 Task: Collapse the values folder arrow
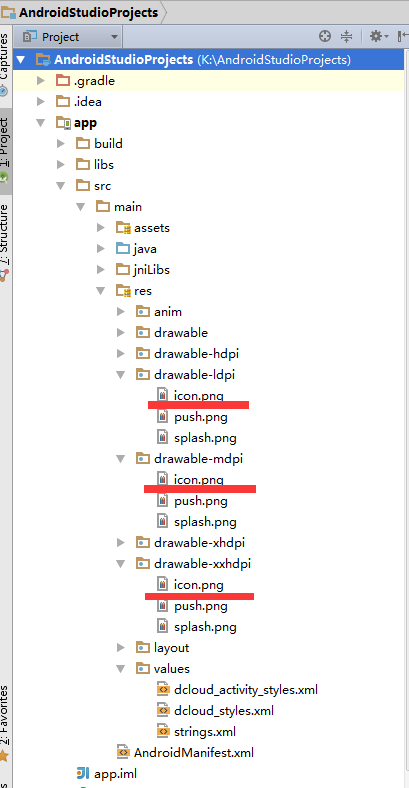(x=121, y=669)
